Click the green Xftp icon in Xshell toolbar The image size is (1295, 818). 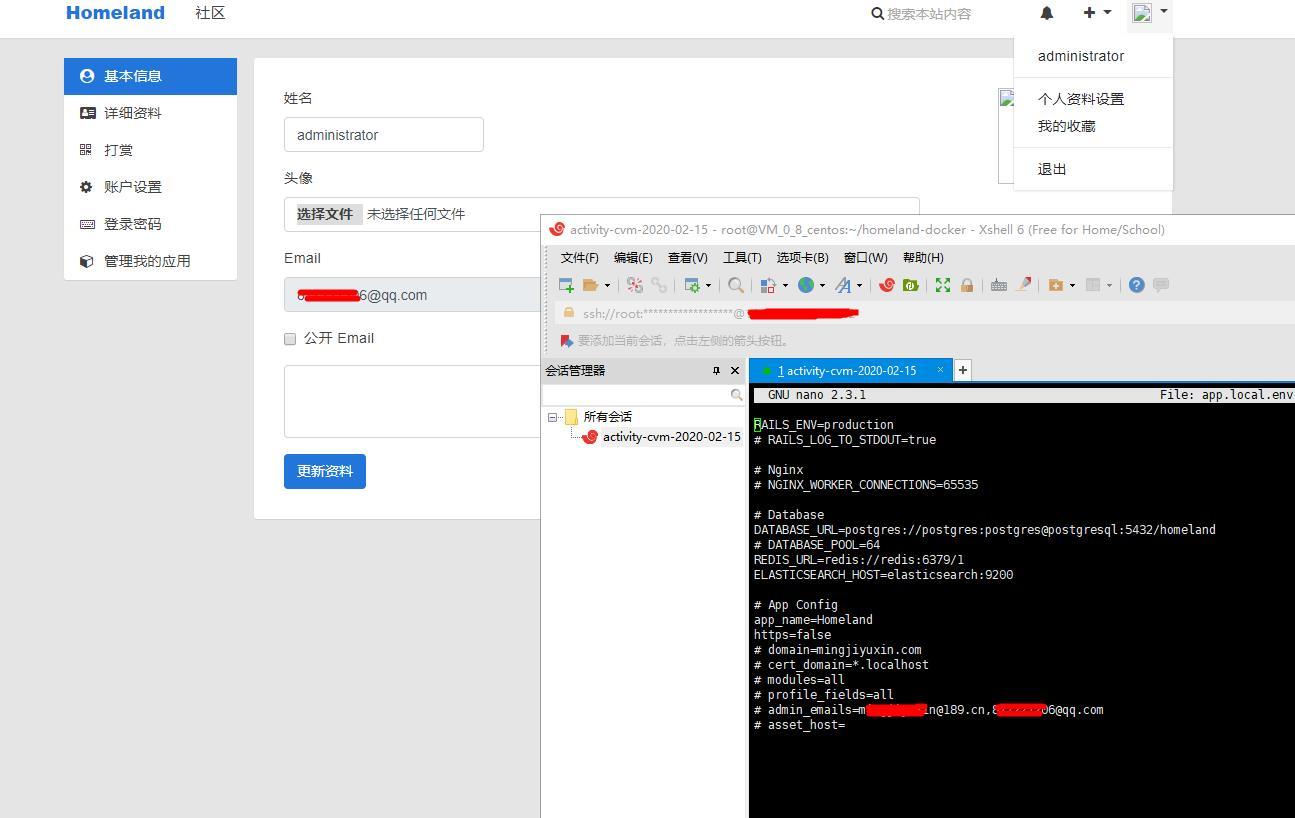(x=910, y=285)
